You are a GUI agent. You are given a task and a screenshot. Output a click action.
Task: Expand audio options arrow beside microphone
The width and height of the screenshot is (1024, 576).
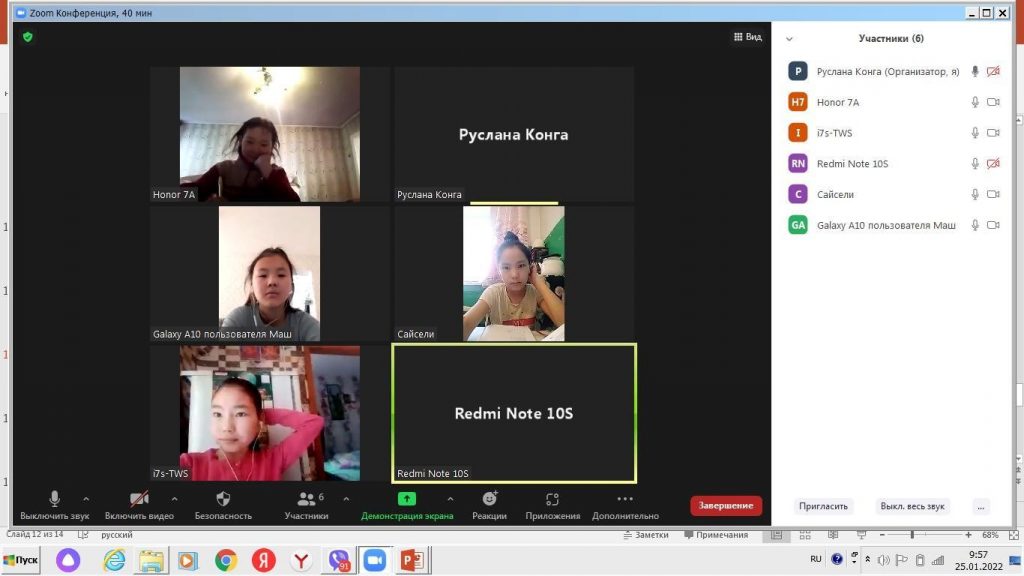pyautogui.click(x=86, y=498)
